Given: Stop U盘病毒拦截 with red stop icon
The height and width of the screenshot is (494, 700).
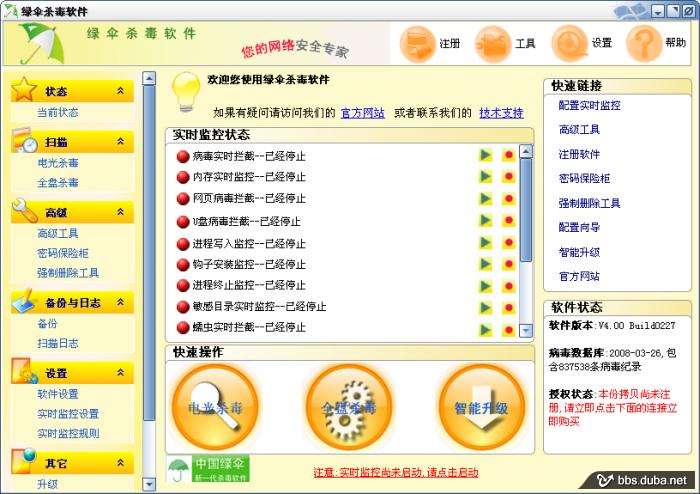Looking at the screenshot, I should 508,220.
